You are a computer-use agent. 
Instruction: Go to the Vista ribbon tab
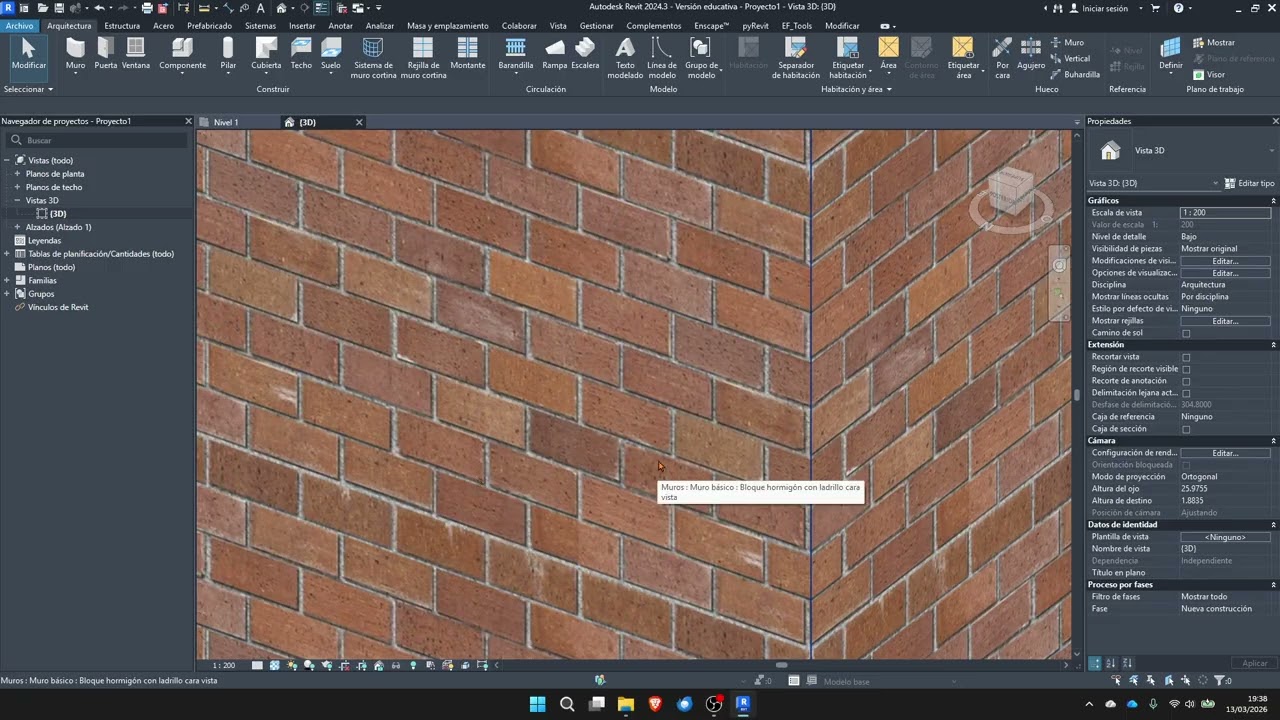[x=558, y=25]
